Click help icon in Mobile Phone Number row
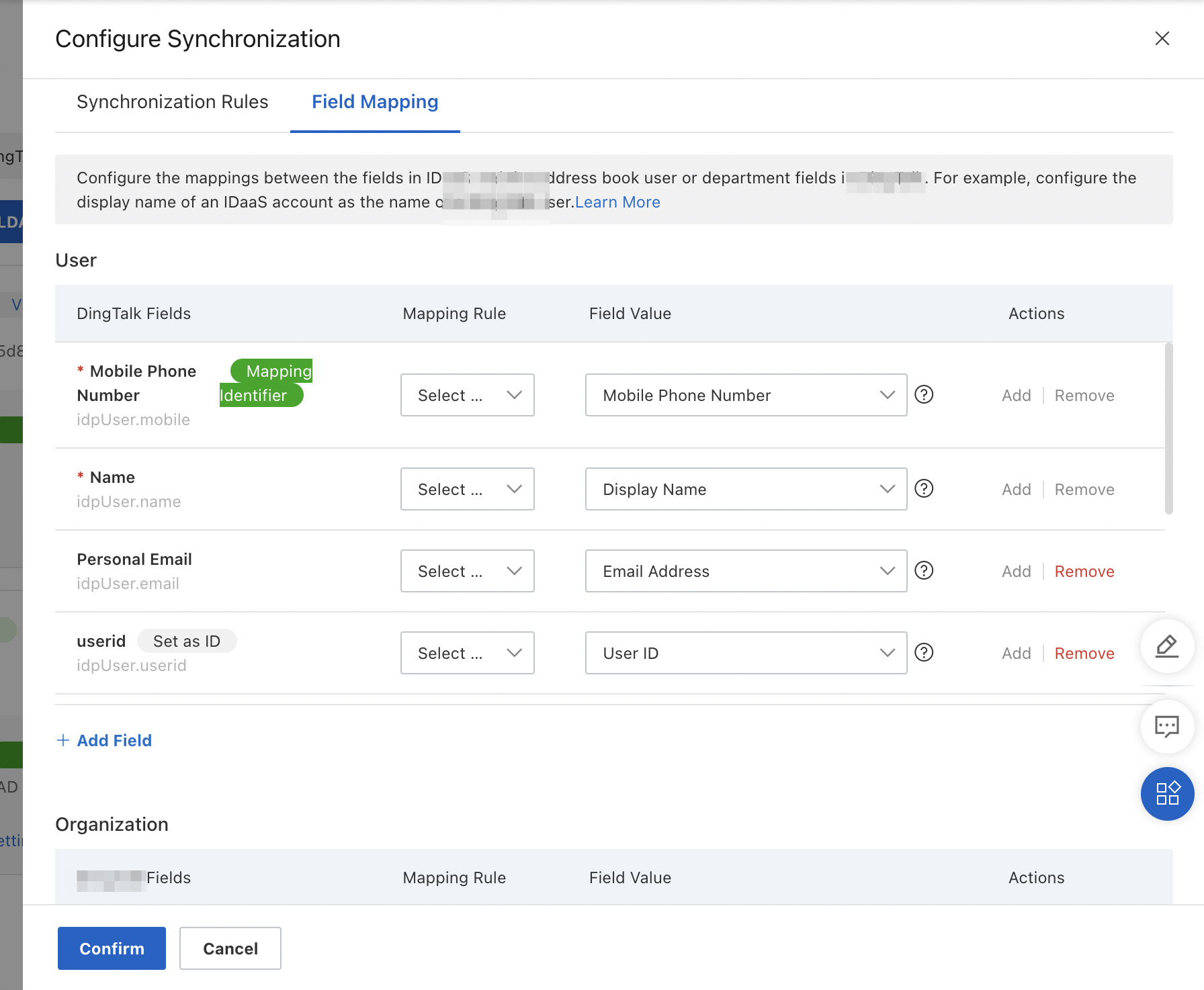The width and height of the screenshot is (1204, 990). click(x=924, y=394)
